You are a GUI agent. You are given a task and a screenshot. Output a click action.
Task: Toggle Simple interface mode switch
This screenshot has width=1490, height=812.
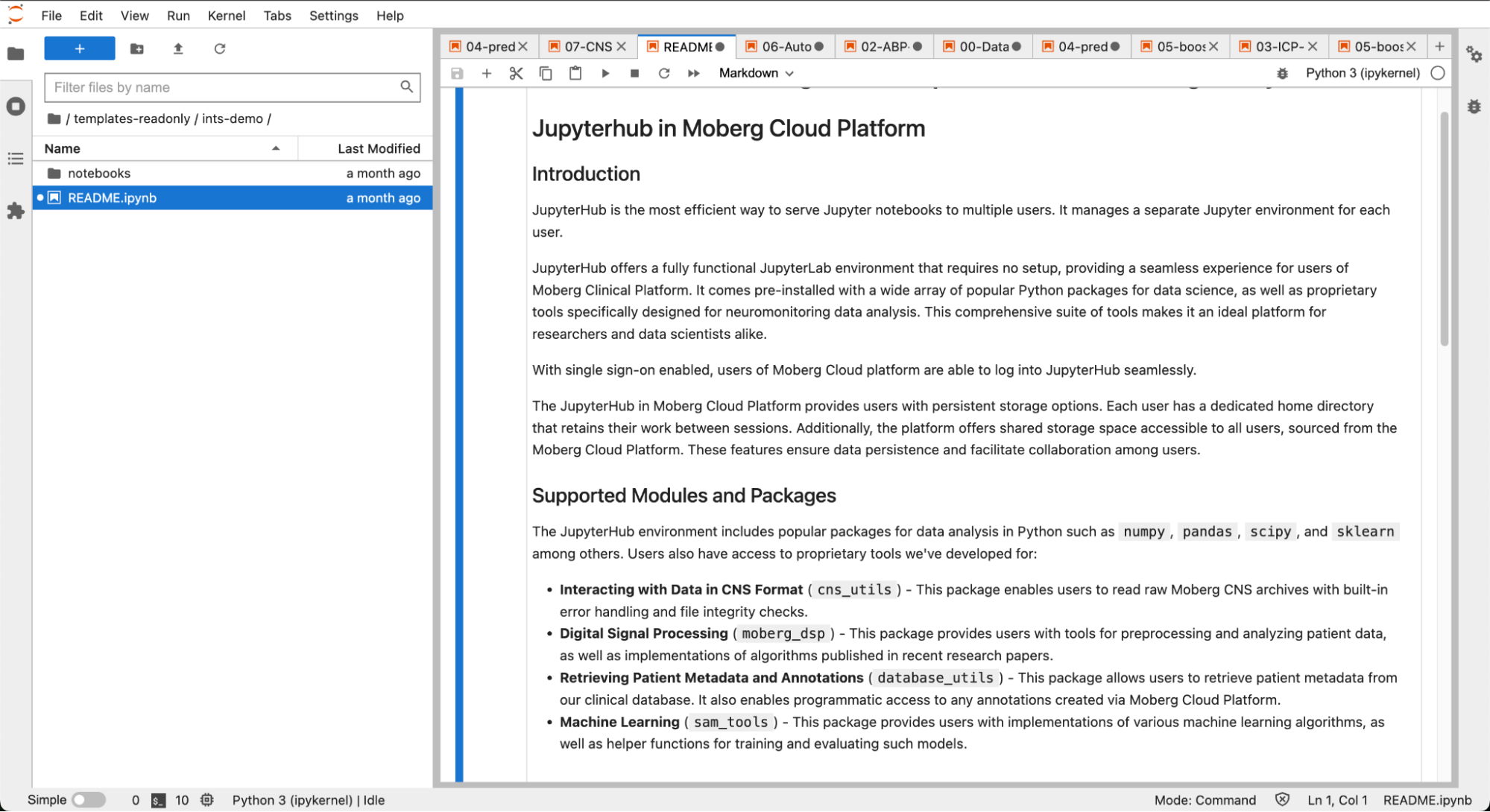[x=89, y=799]
